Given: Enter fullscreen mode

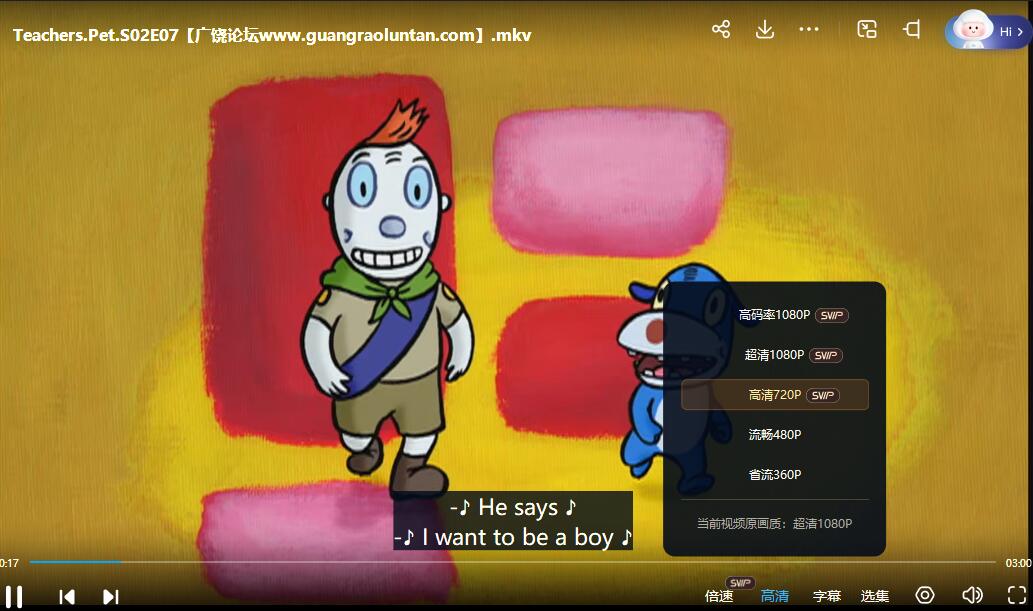Looking at the screenshot, I should [1017, 595].
